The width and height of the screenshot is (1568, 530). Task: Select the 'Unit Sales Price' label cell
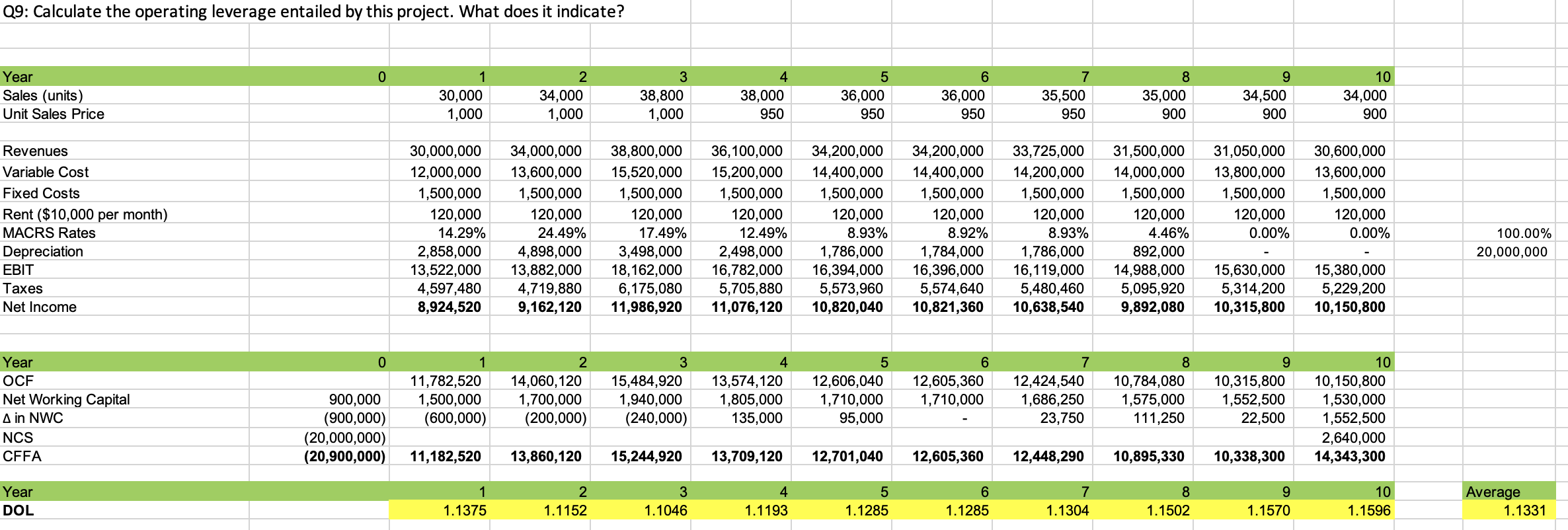pyautogui.click(x=54, y=114)
